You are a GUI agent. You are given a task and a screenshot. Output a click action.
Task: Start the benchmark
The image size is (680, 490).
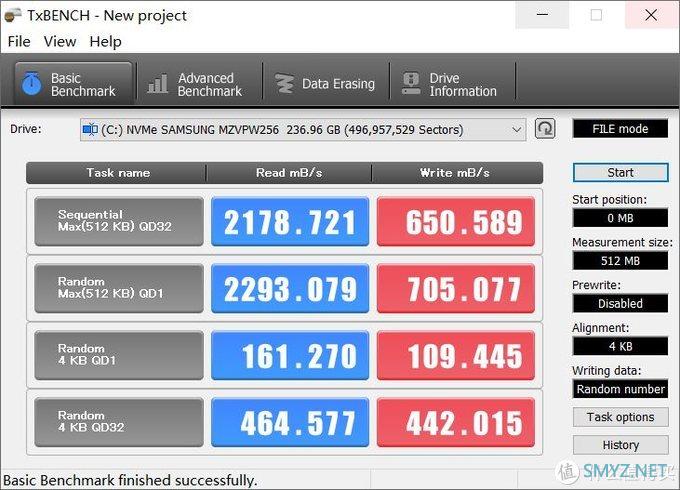(620, 173)
